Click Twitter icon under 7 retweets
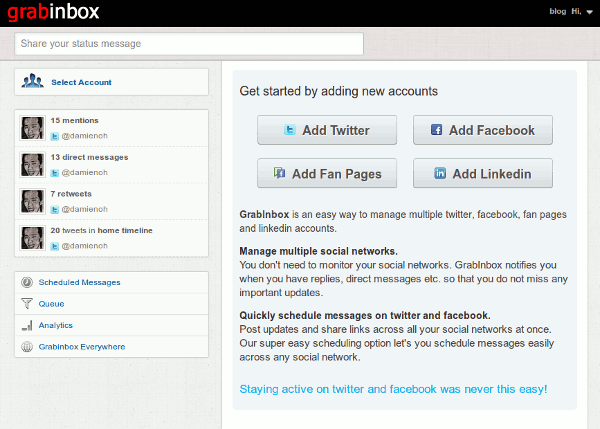600x429 pixels. pos(55,209)
